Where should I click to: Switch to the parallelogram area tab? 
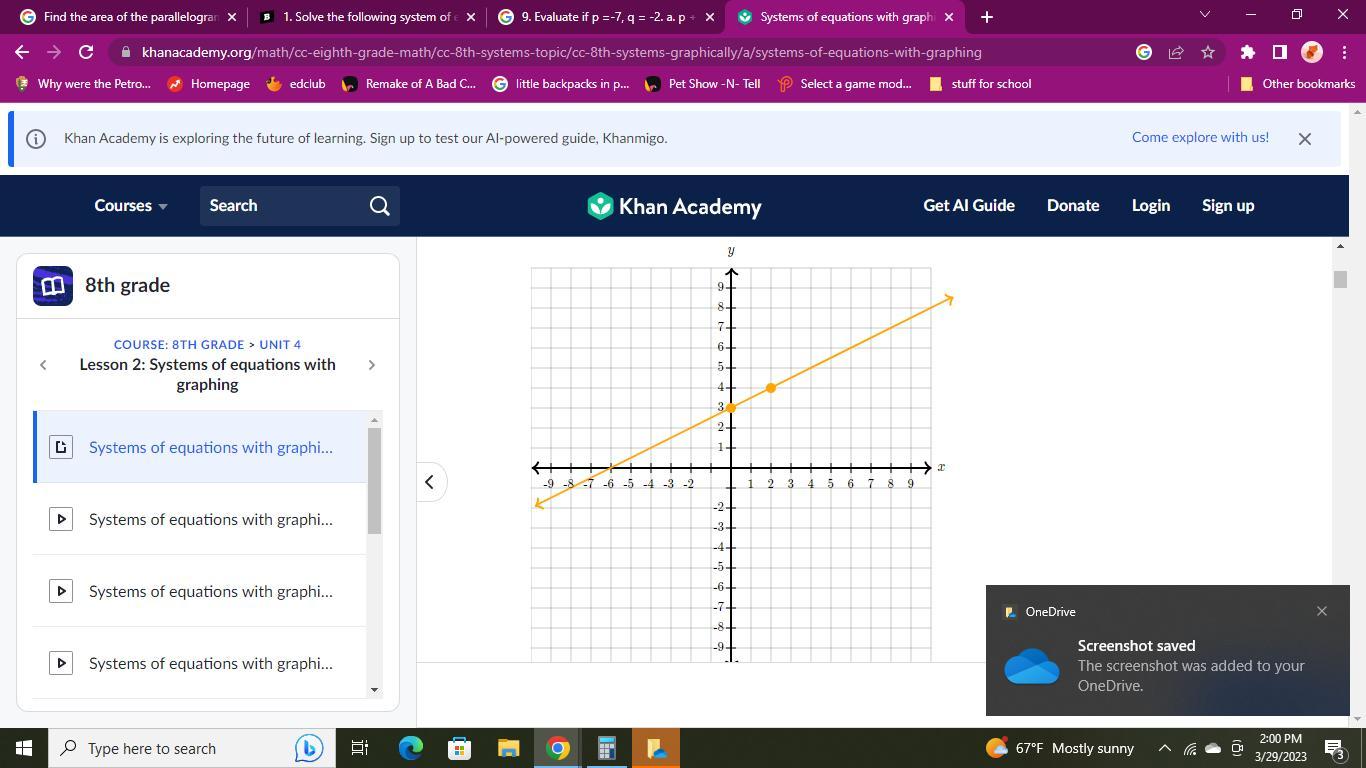[120, 17]
